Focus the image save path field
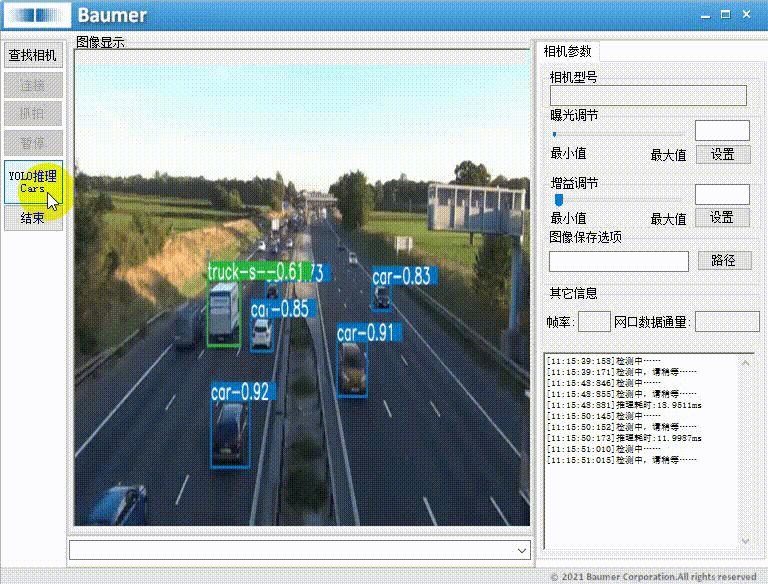Viewport: 768px width, 584px height. pos(619,261)
